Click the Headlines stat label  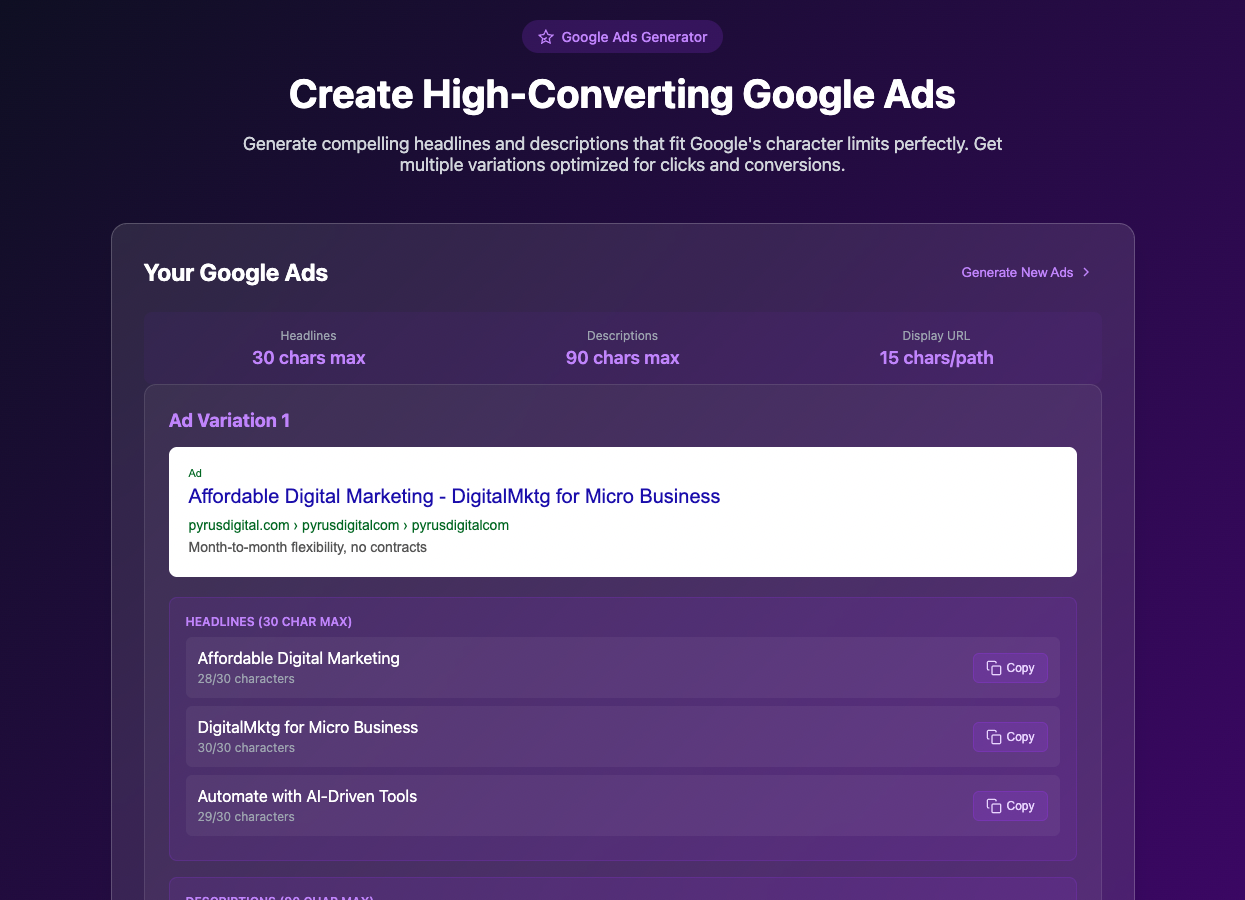coord(309,336)
